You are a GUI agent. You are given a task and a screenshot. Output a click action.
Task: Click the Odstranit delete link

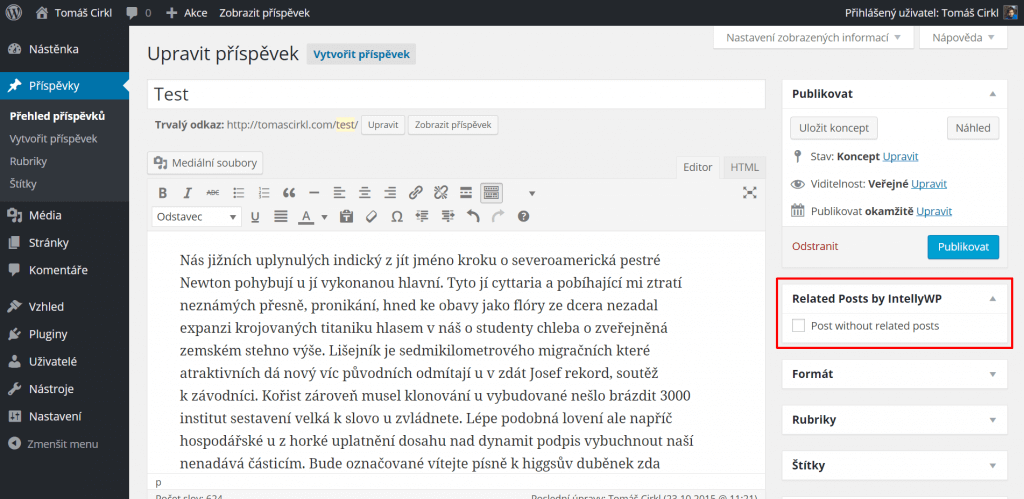815,246
